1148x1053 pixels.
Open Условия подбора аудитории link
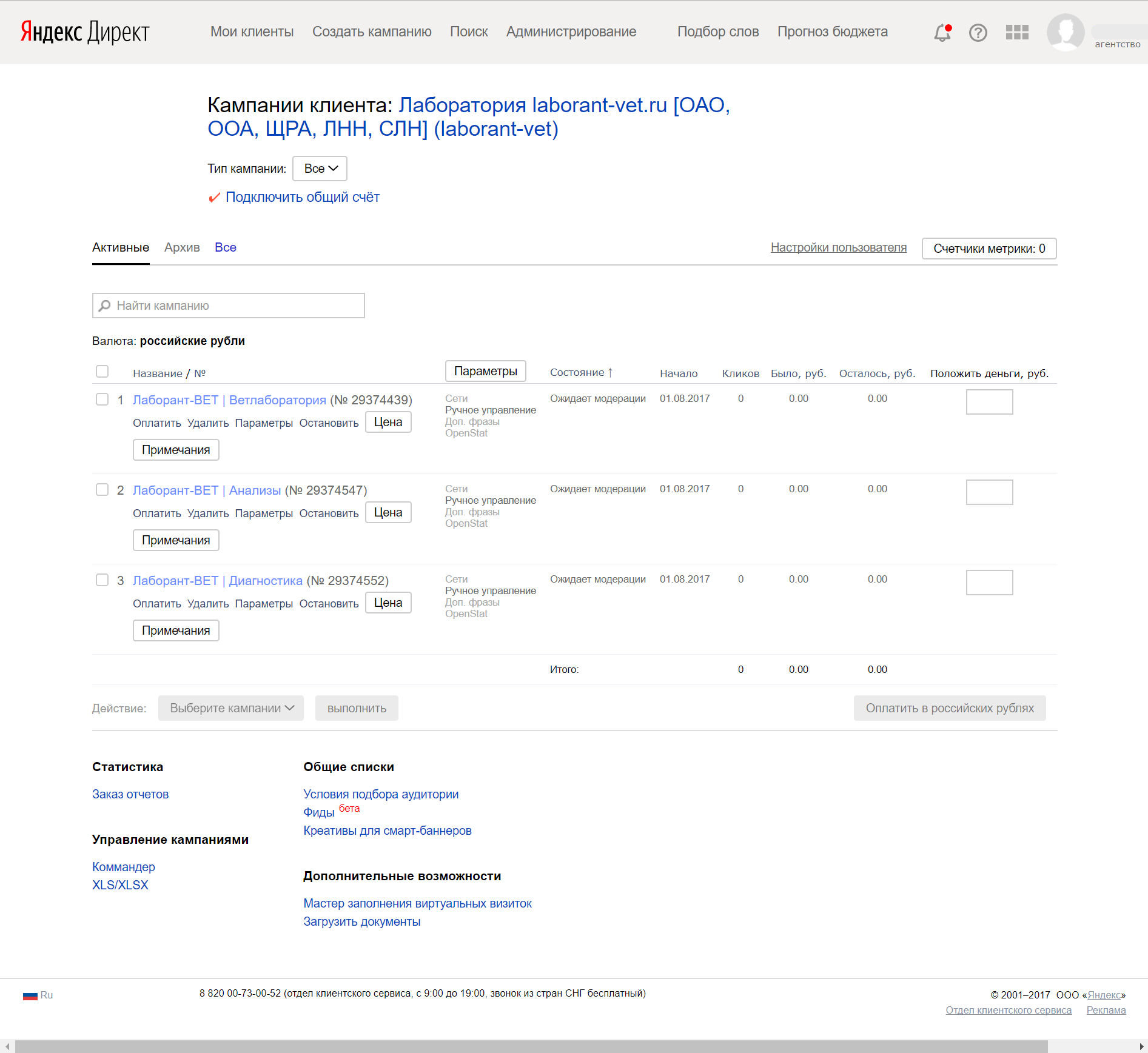(x=381, y=794)
